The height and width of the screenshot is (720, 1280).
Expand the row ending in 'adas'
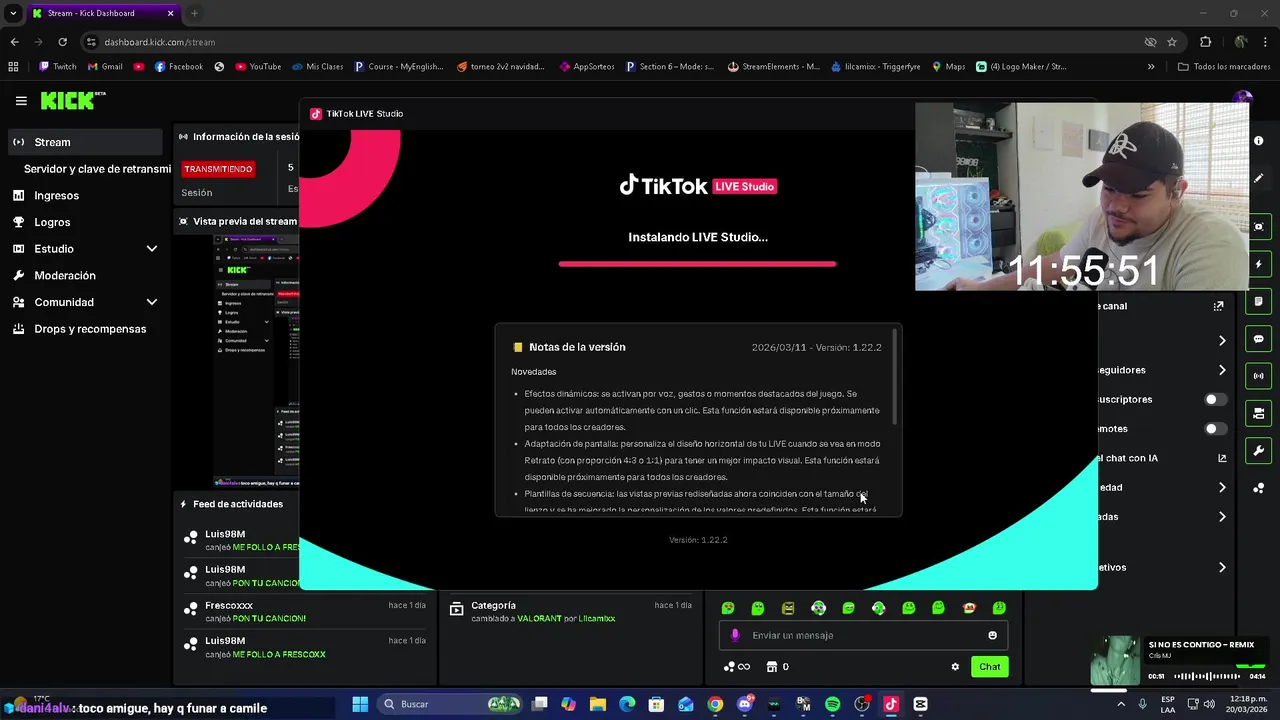tap(1221, 517)
